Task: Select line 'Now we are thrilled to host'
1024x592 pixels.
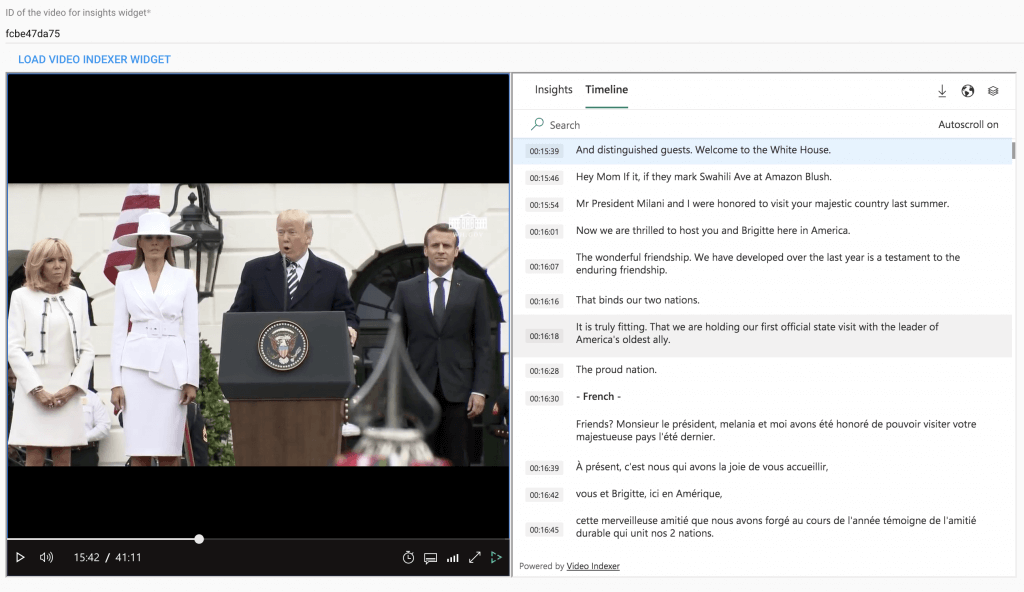Action: [712, 230]
